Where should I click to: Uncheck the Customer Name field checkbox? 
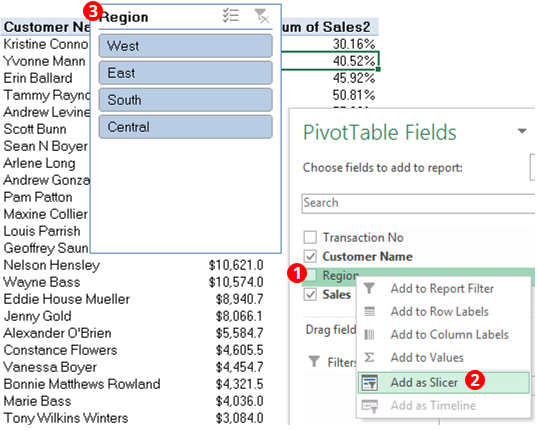tap(310, 256)
